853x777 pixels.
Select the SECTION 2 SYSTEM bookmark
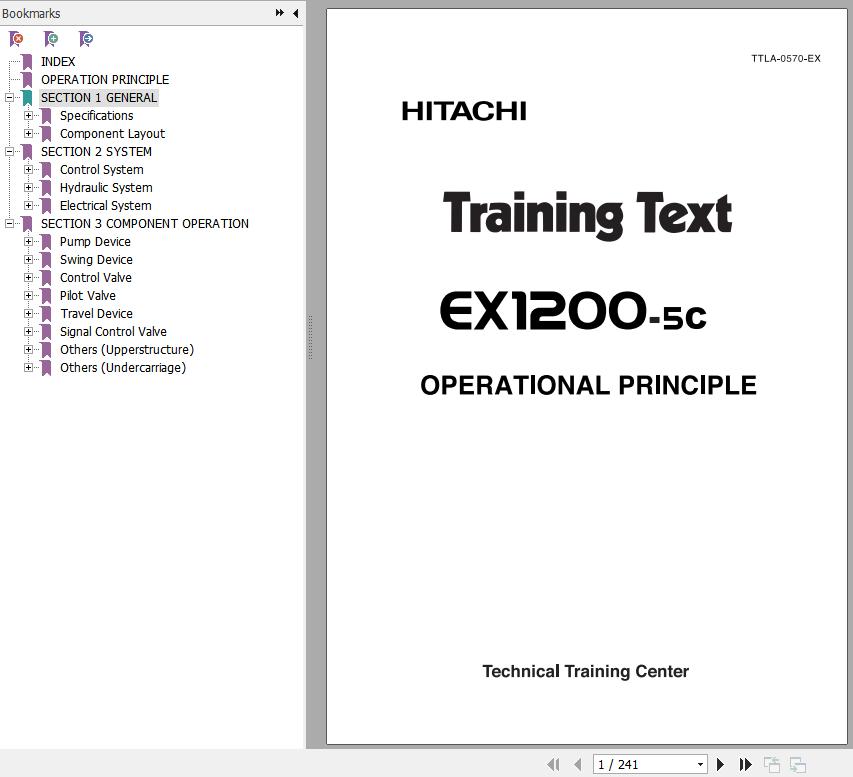(x=96, y=152)
